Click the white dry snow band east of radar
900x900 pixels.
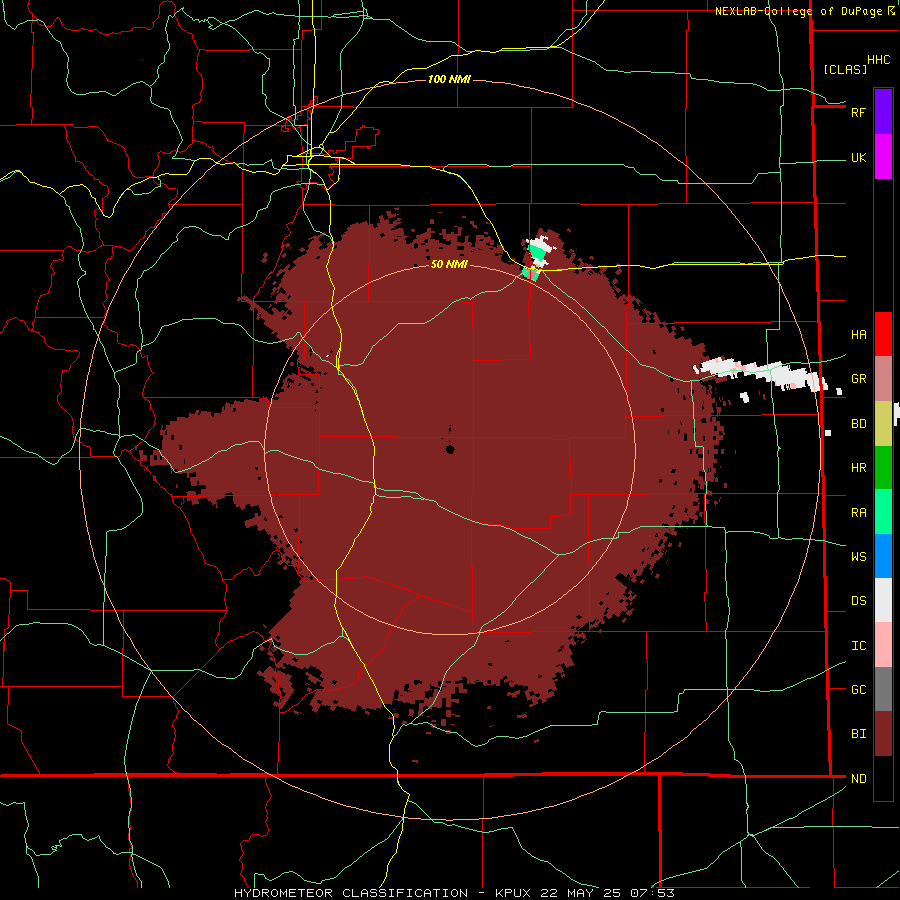(x=761, y=372)
